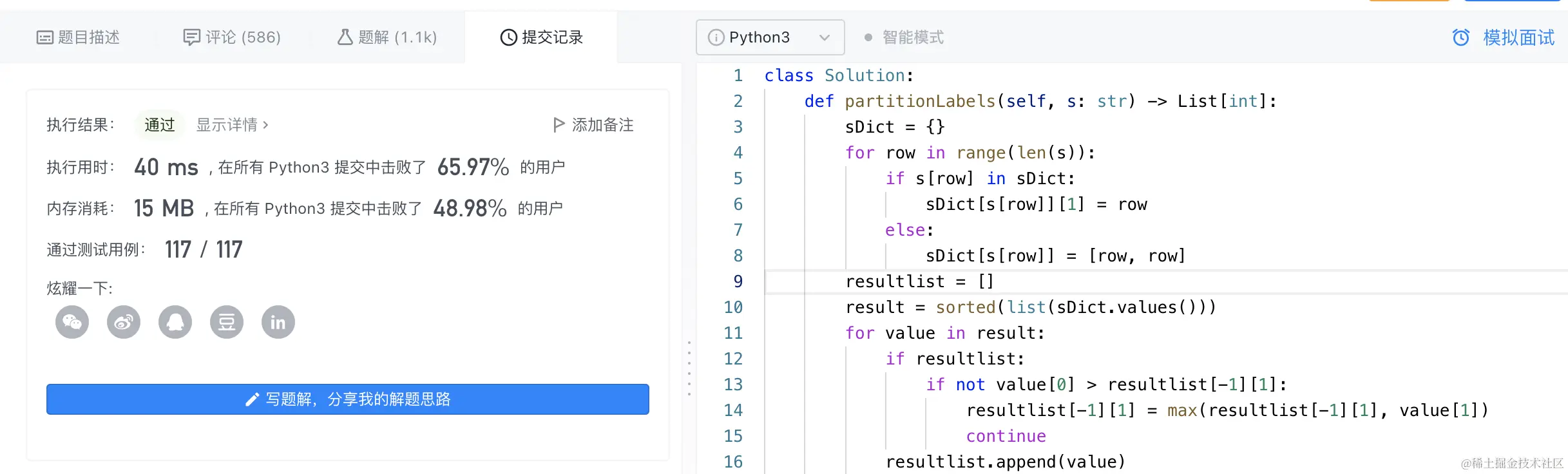
Task: Click the 40 ms runtime value
Action: 166,167
